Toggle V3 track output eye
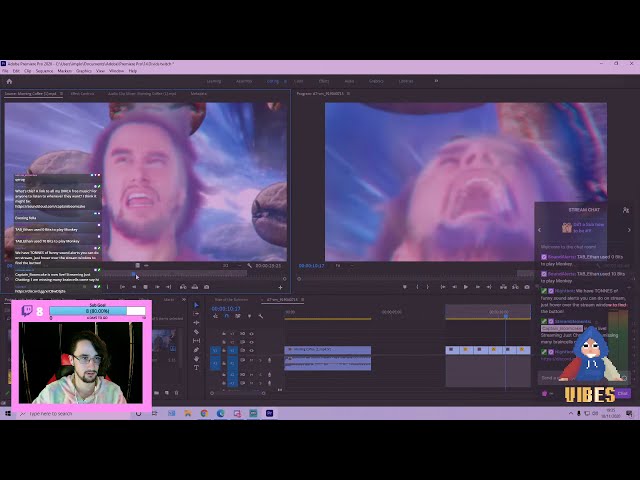The height and width of the screenshot is (480, 640). click(x=251, y=334)
